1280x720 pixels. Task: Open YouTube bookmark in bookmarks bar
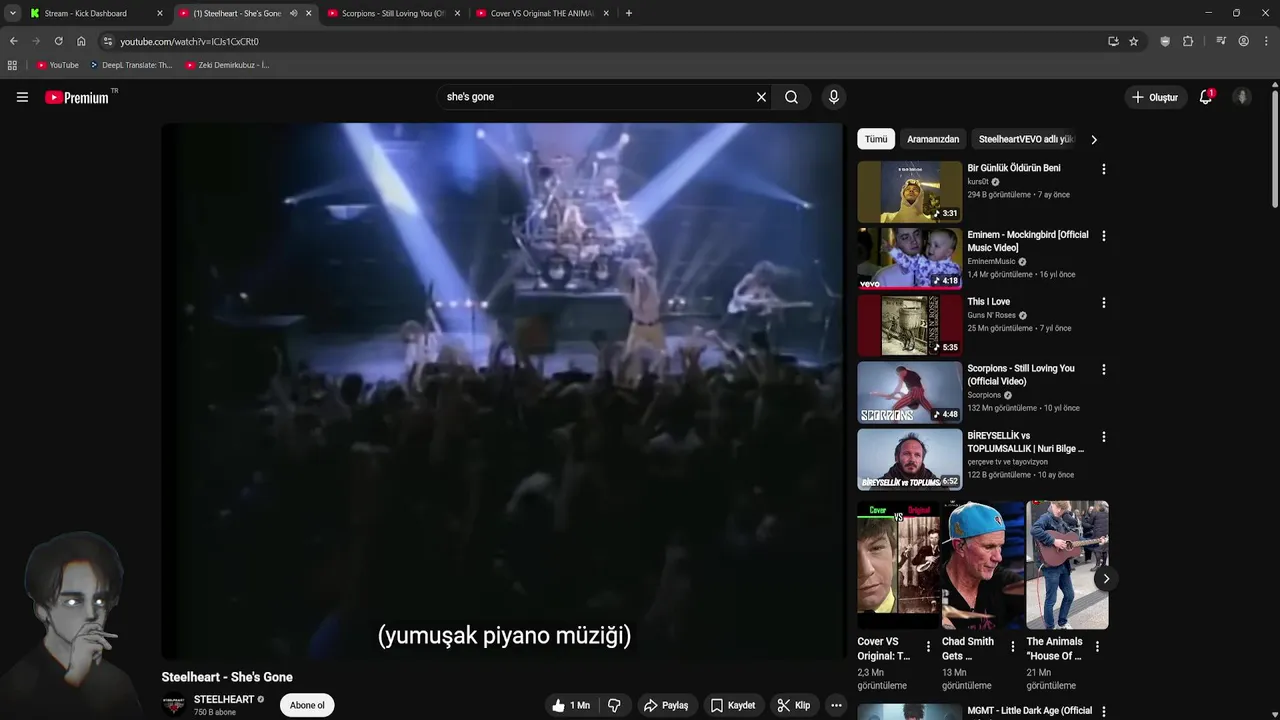point(57,65)
